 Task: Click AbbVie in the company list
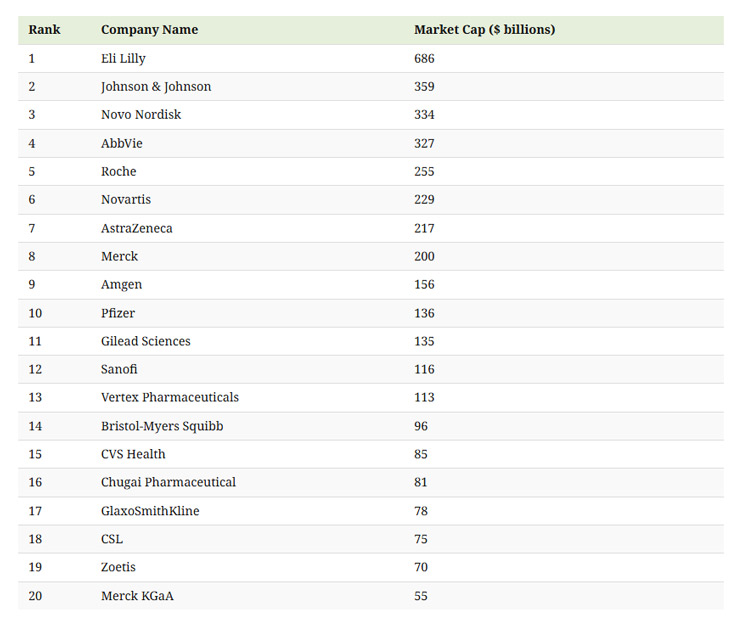(x=122, y=144)
